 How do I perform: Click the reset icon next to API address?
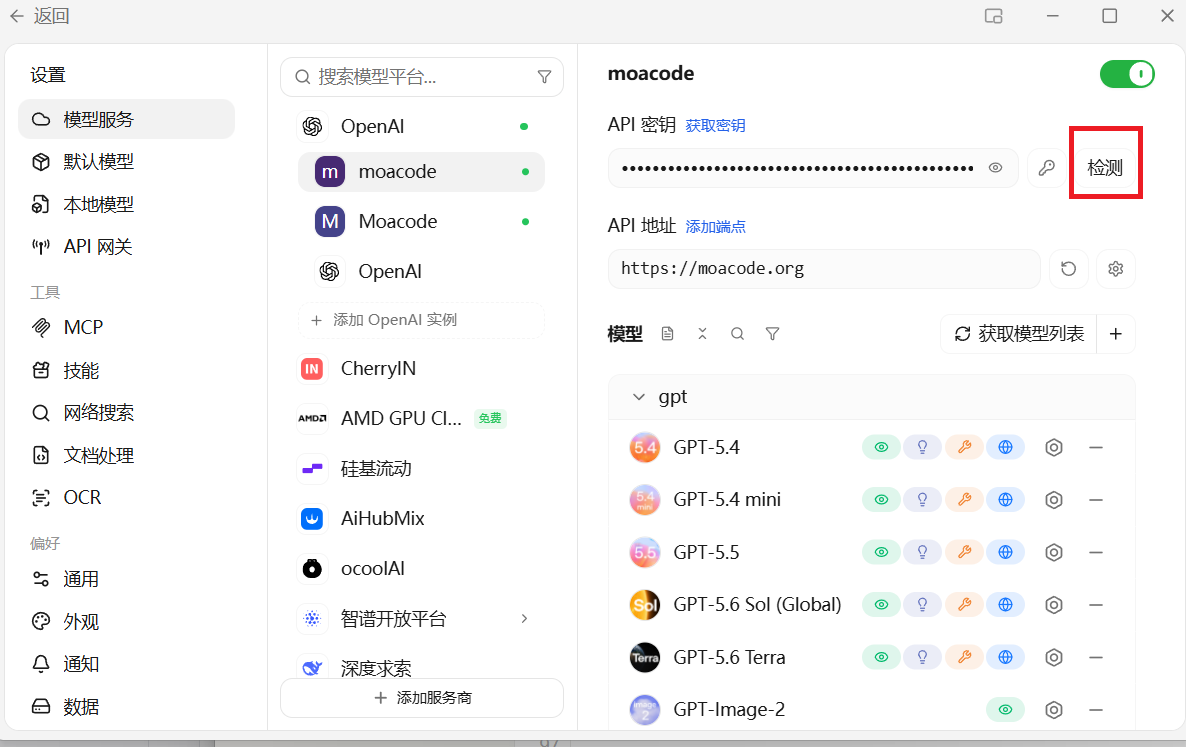(1069, 268)
